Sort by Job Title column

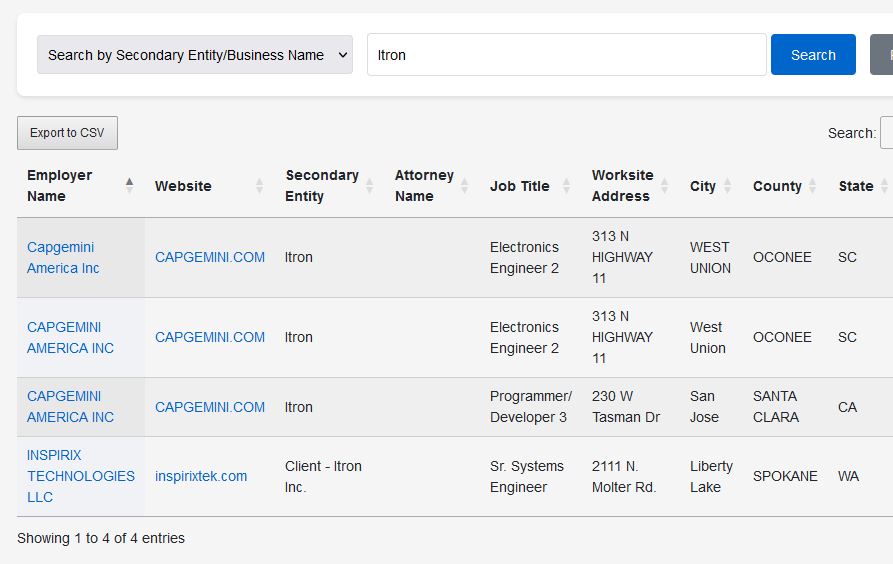pyautogui.click(x=530, y=186)
